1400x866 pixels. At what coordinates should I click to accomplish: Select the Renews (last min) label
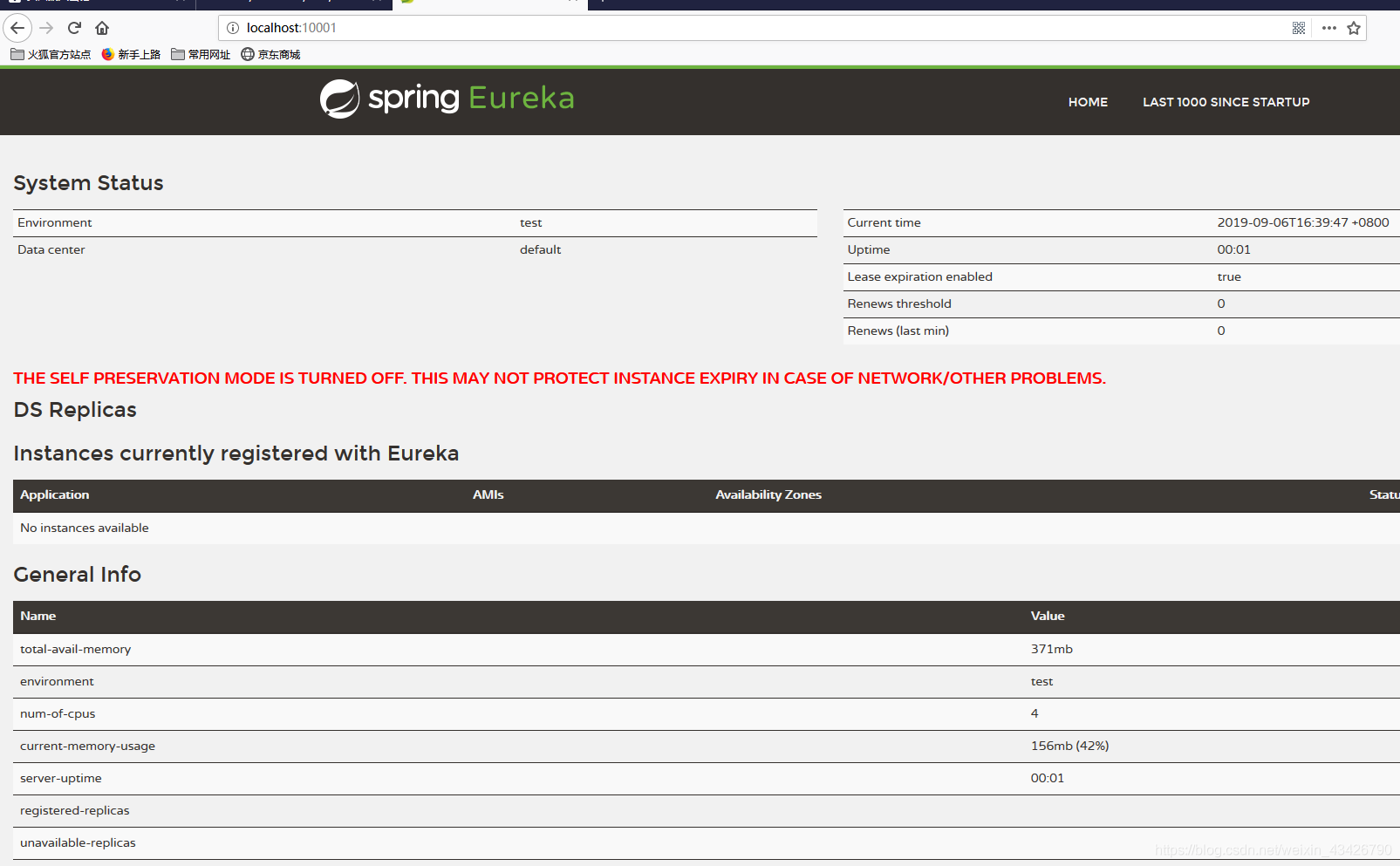point(898,331)
